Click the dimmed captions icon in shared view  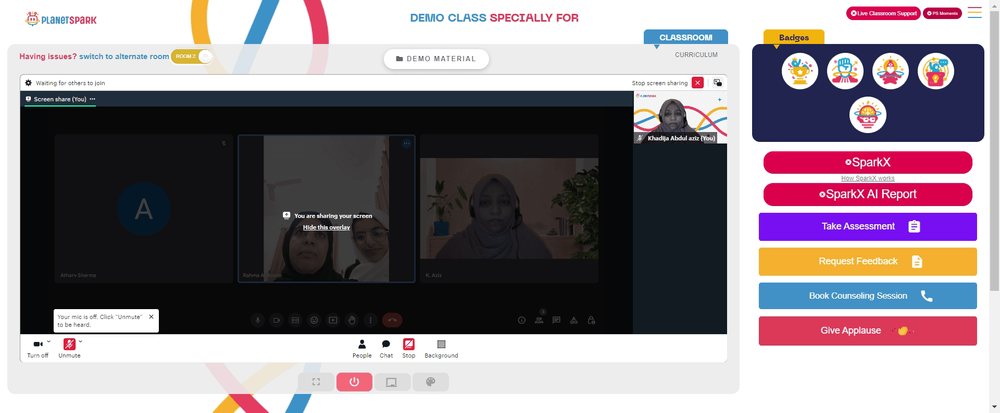295,320
